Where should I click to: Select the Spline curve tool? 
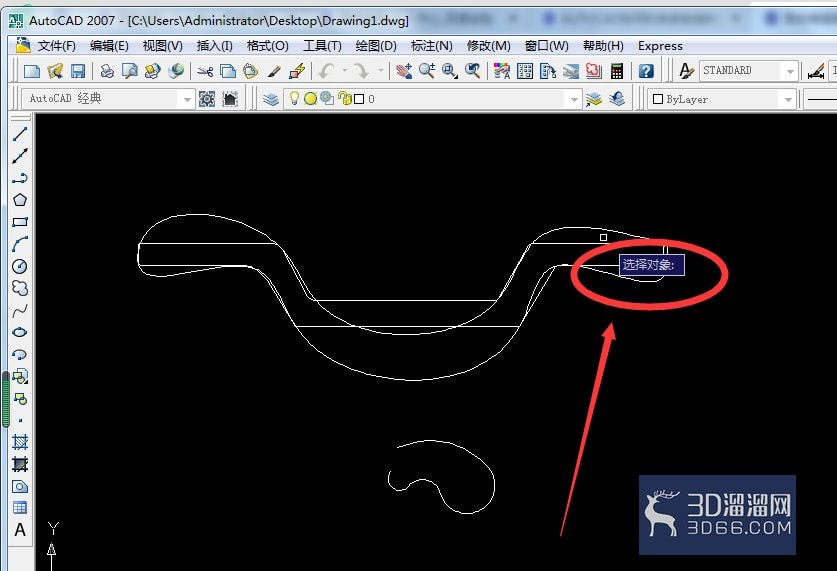pyautogui.click(x=20, y=311)
